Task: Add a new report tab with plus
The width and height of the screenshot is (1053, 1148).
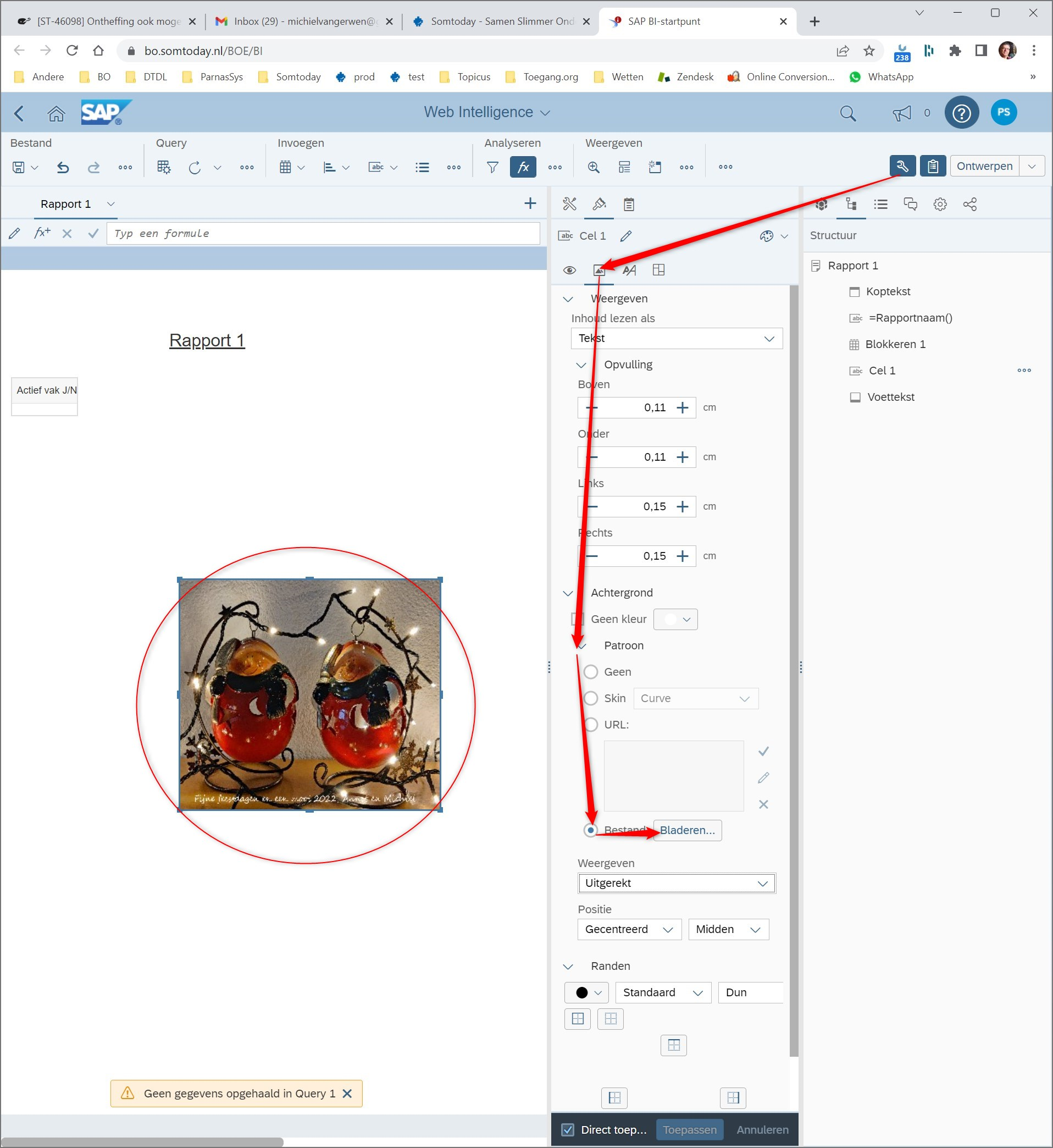Action: pyautogui.click(x=530, y=203)
